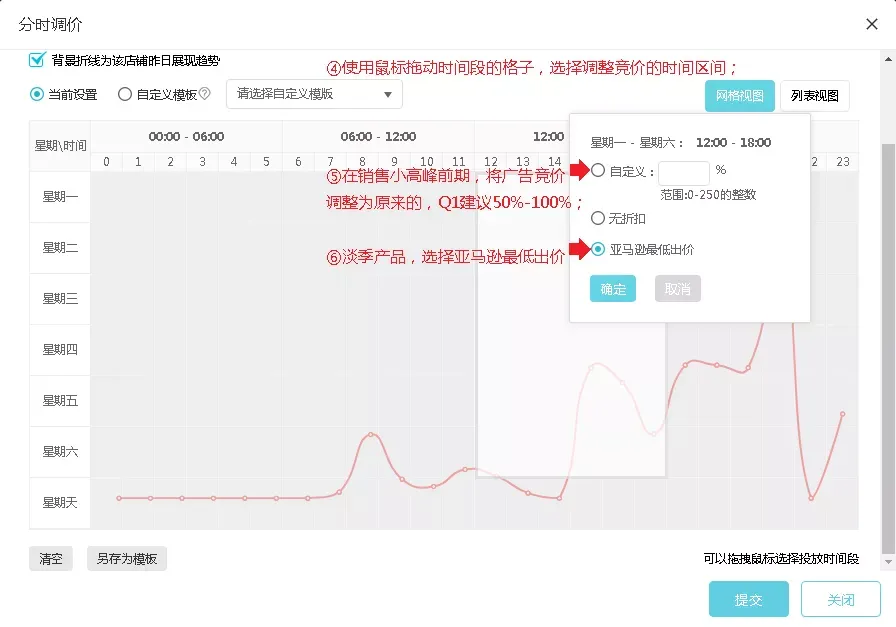This screenshot has width=896, height=627.
Task: Click the 星期五 row label
Action: click(60, 400)
